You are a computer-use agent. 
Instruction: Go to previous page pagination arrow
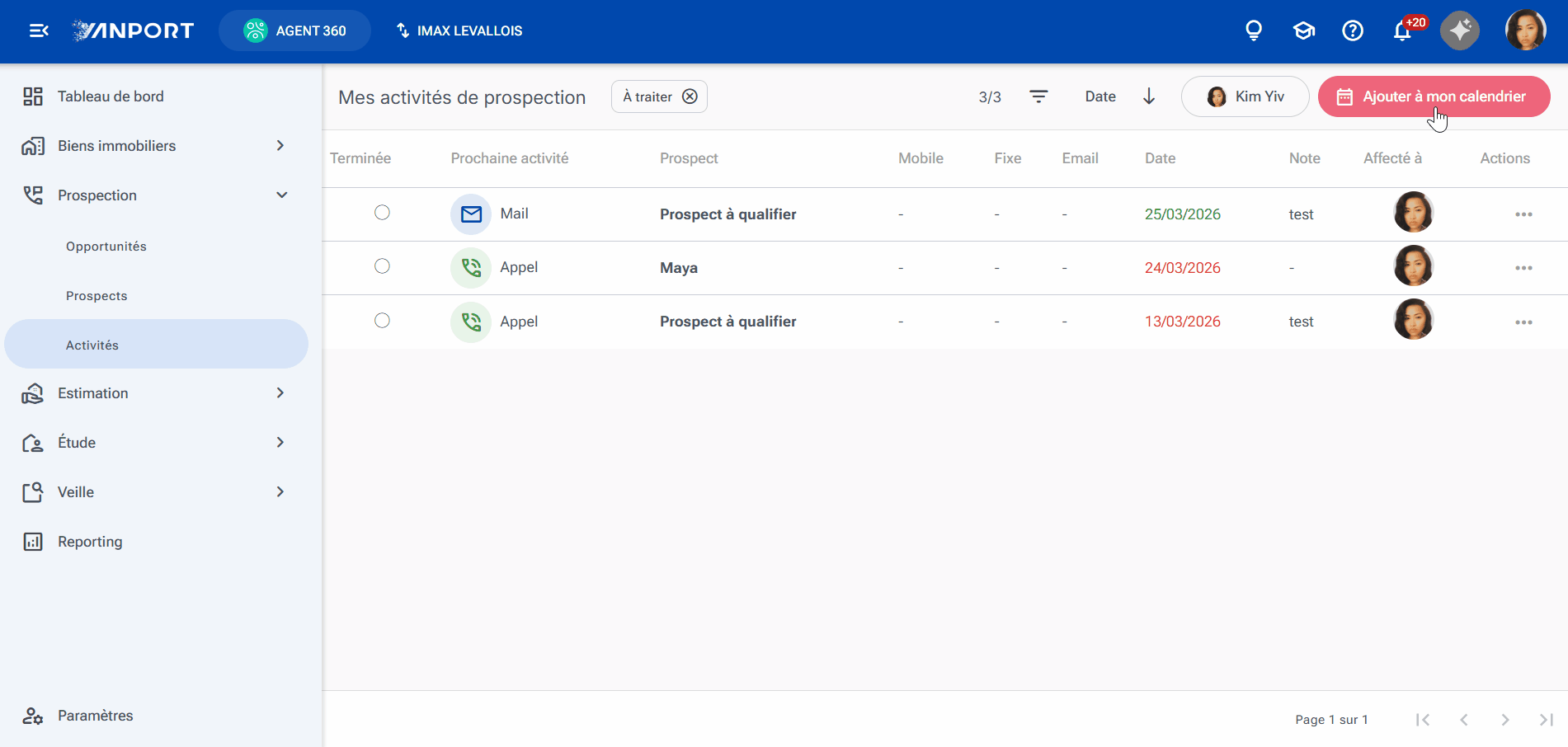point(1464,720)
